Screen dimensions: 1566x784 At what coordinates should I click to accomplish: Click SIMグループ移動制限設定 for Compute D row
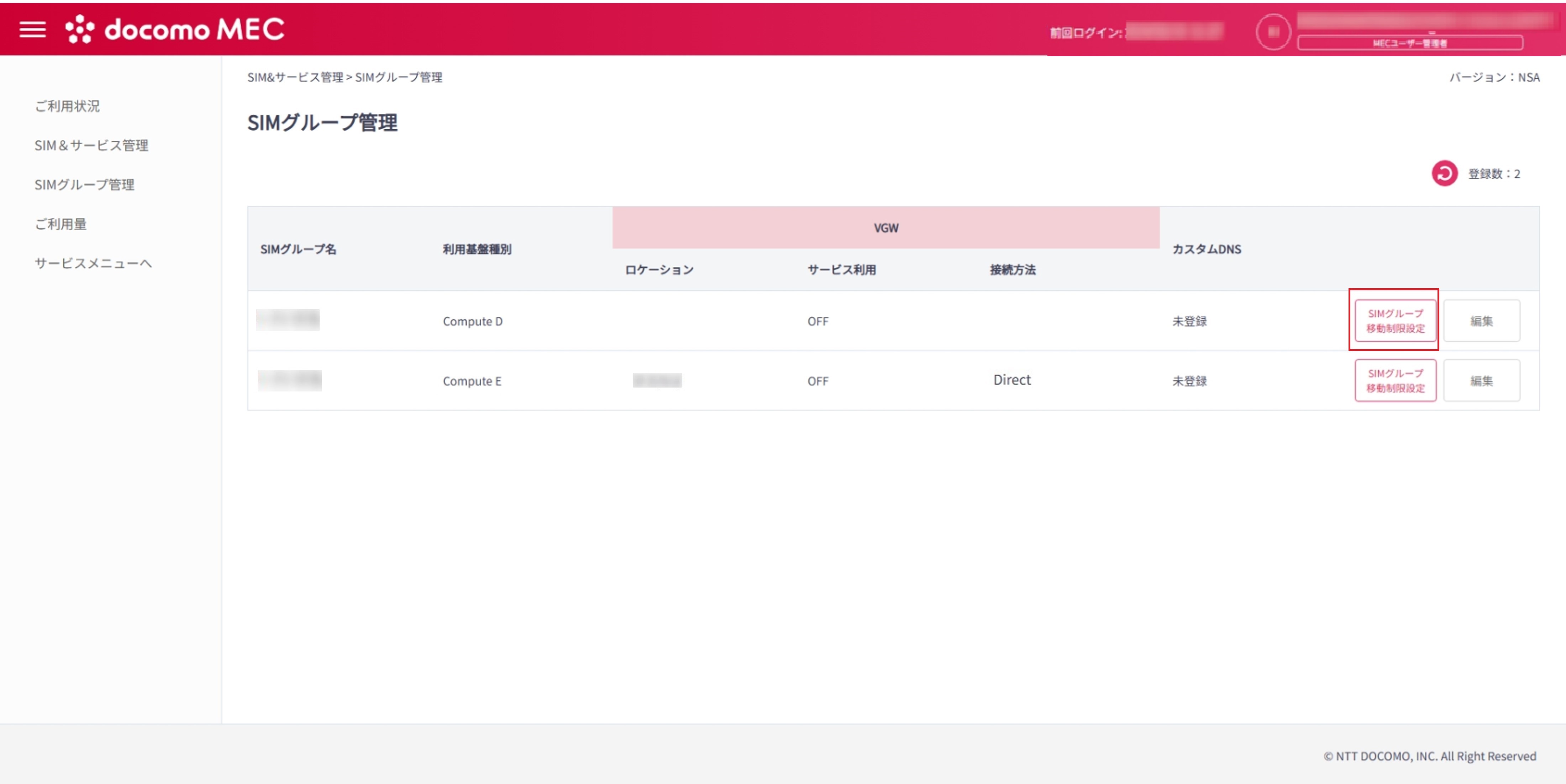tap(1394, 320)
